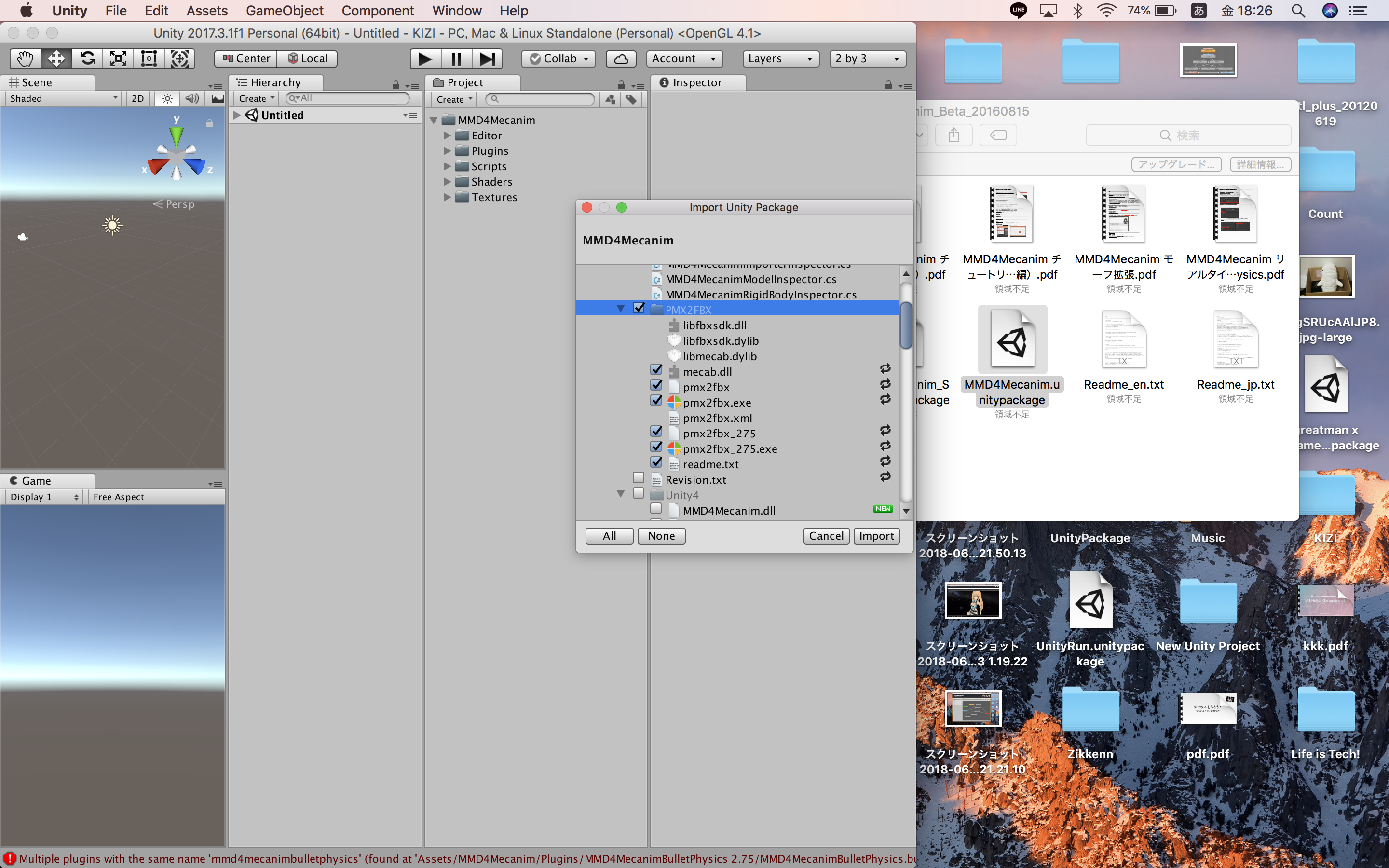Expand the Untitled scene in Hierarchy
This screenshot has height=868, width=1389.
click(x=236, y=115)
